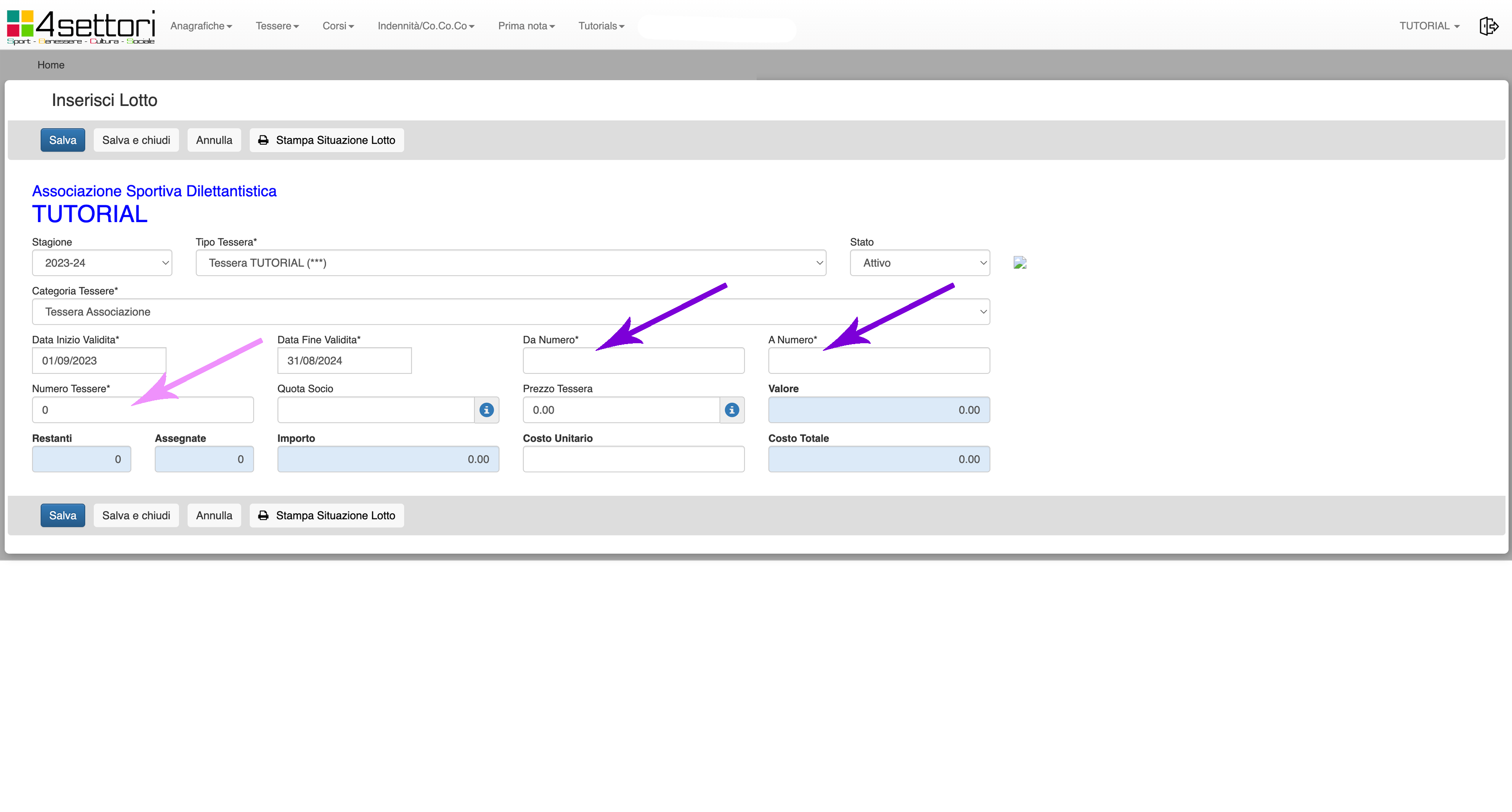The image size is (1512, 812).
Task: Open the Categoria Tessere dropdown
Action: coord(511,312)
